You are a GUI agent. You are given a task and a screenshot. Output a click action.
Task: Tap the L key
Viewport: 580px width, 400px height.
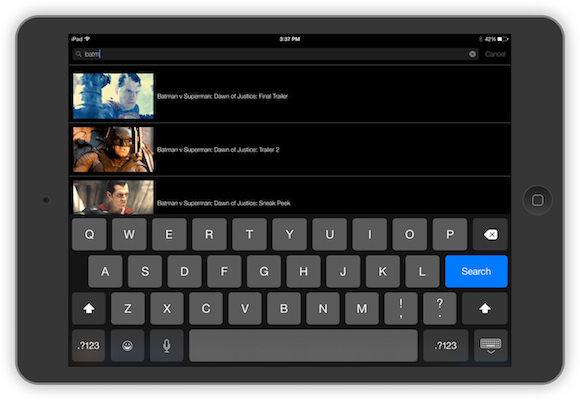point(422,271)
